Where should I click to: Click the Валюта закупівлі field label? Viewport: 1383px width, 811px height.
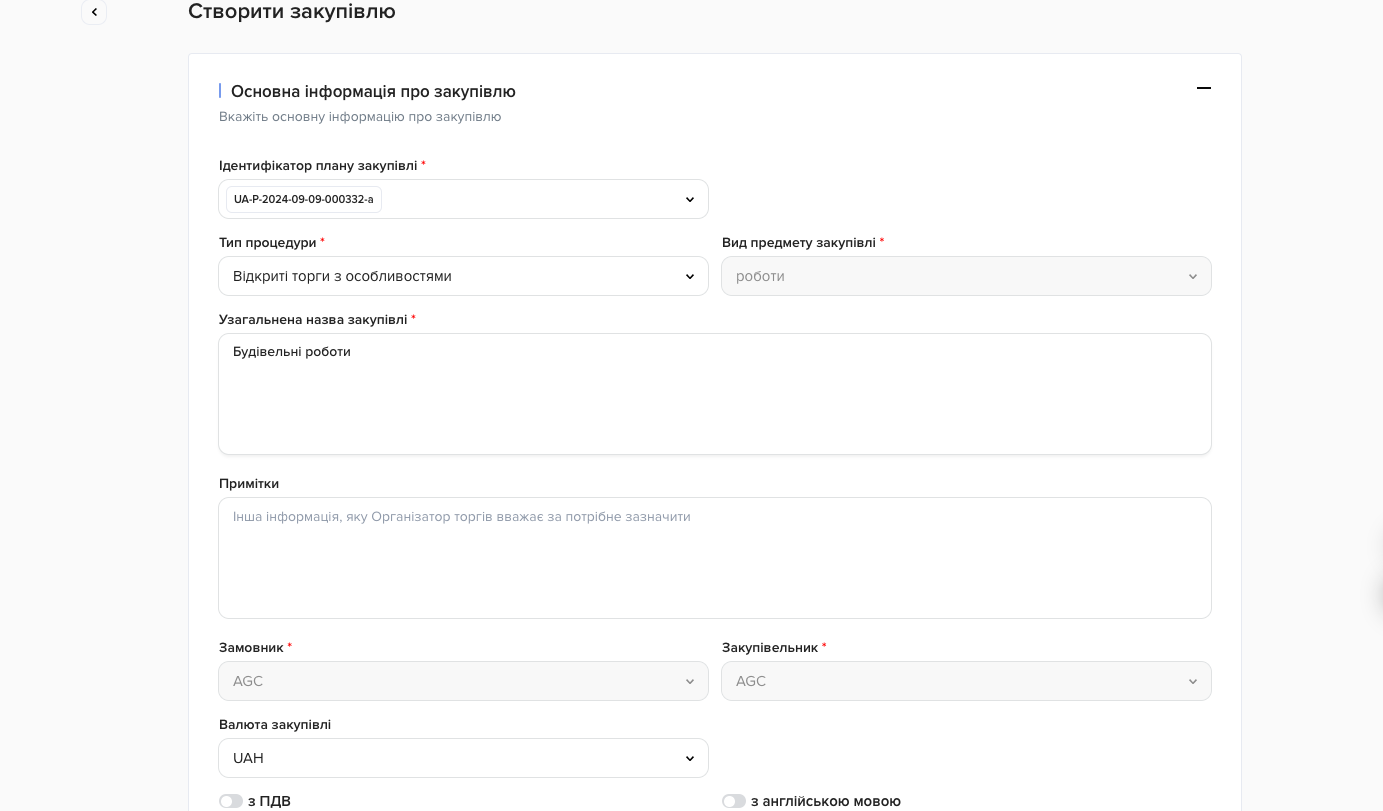click(x=275, y=724)
